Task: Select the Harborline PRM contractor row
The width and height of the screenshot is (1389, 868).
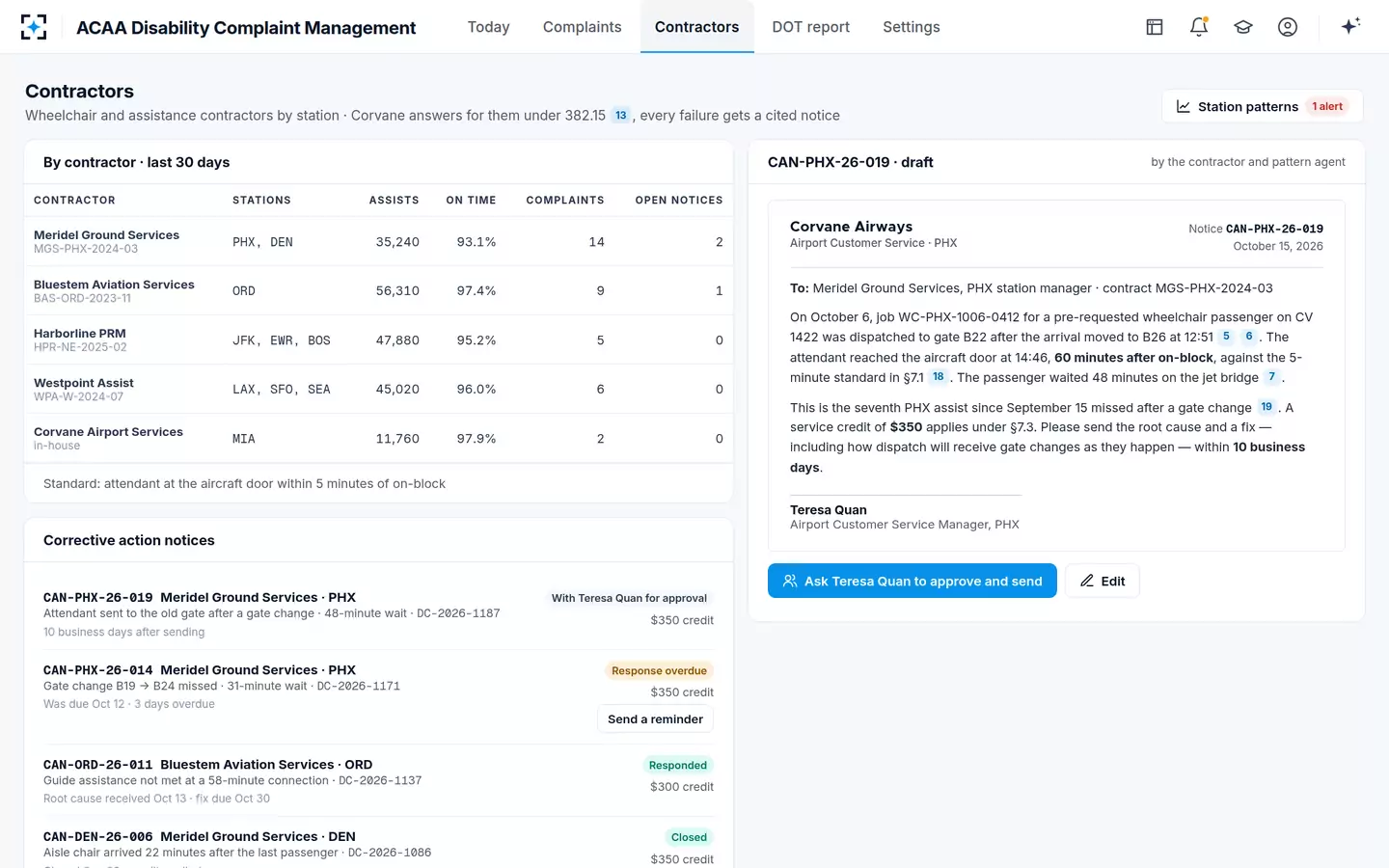Action: click(x=378, y=339)
